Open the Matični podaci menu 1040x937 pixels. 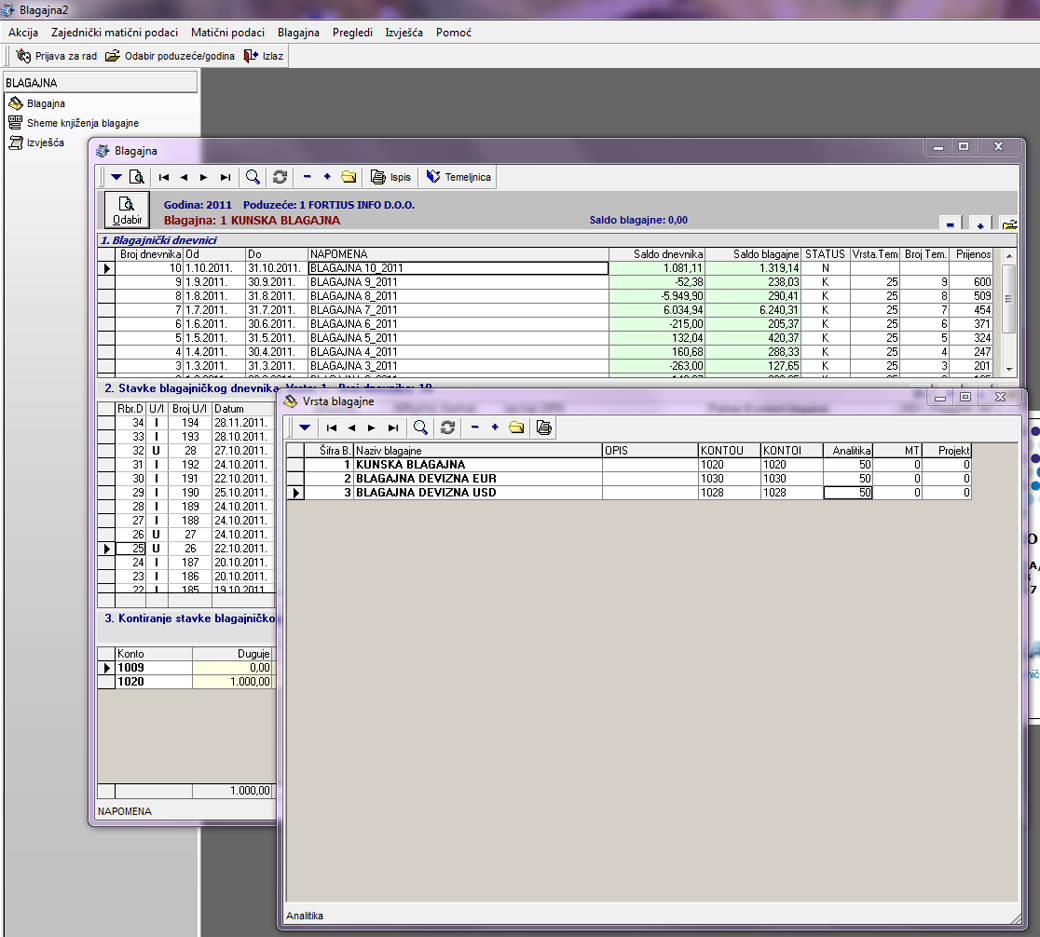pos(228,32)
